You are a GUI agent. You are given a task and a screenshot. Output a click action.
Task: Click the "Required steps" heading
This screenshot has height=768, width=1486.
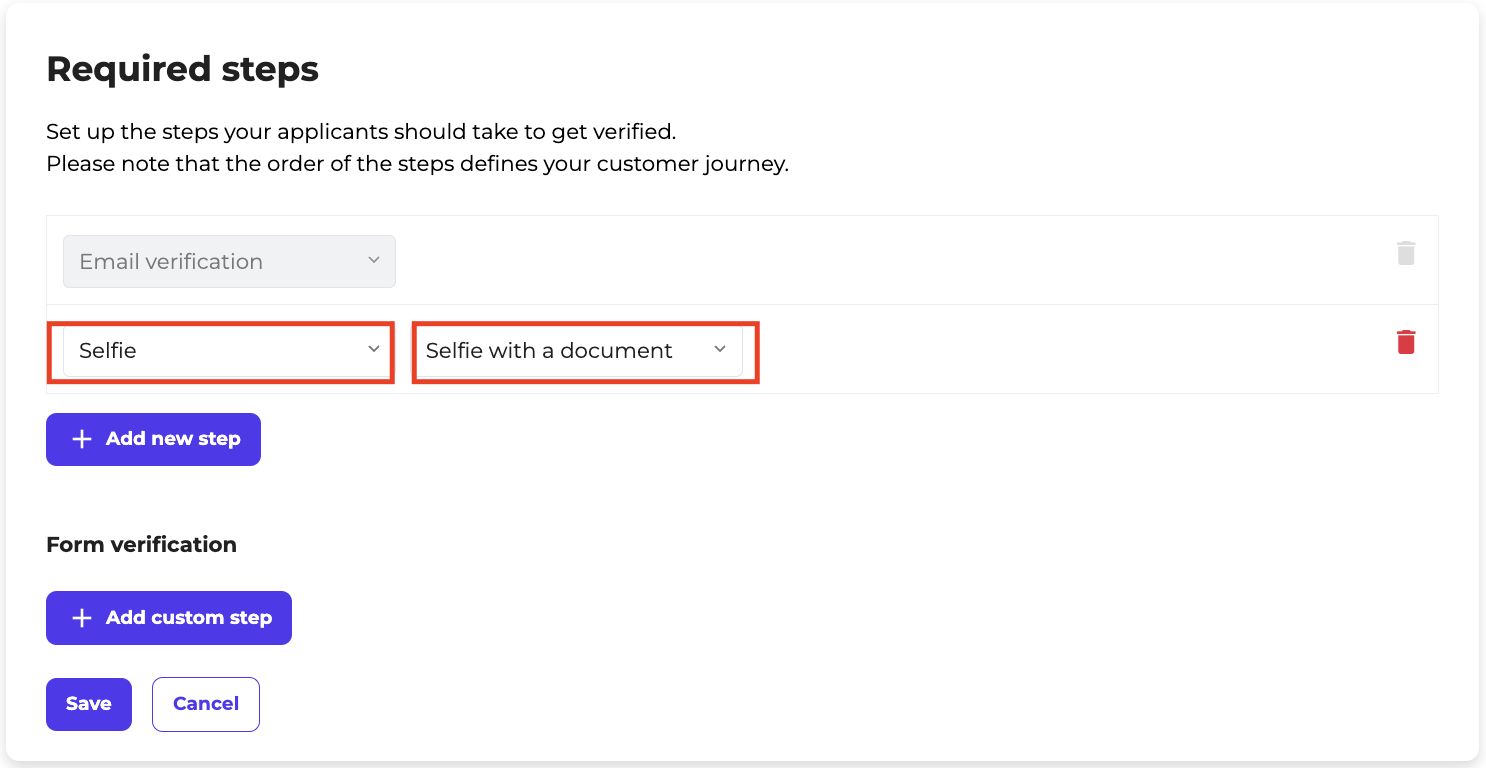(x=182, y=69)
